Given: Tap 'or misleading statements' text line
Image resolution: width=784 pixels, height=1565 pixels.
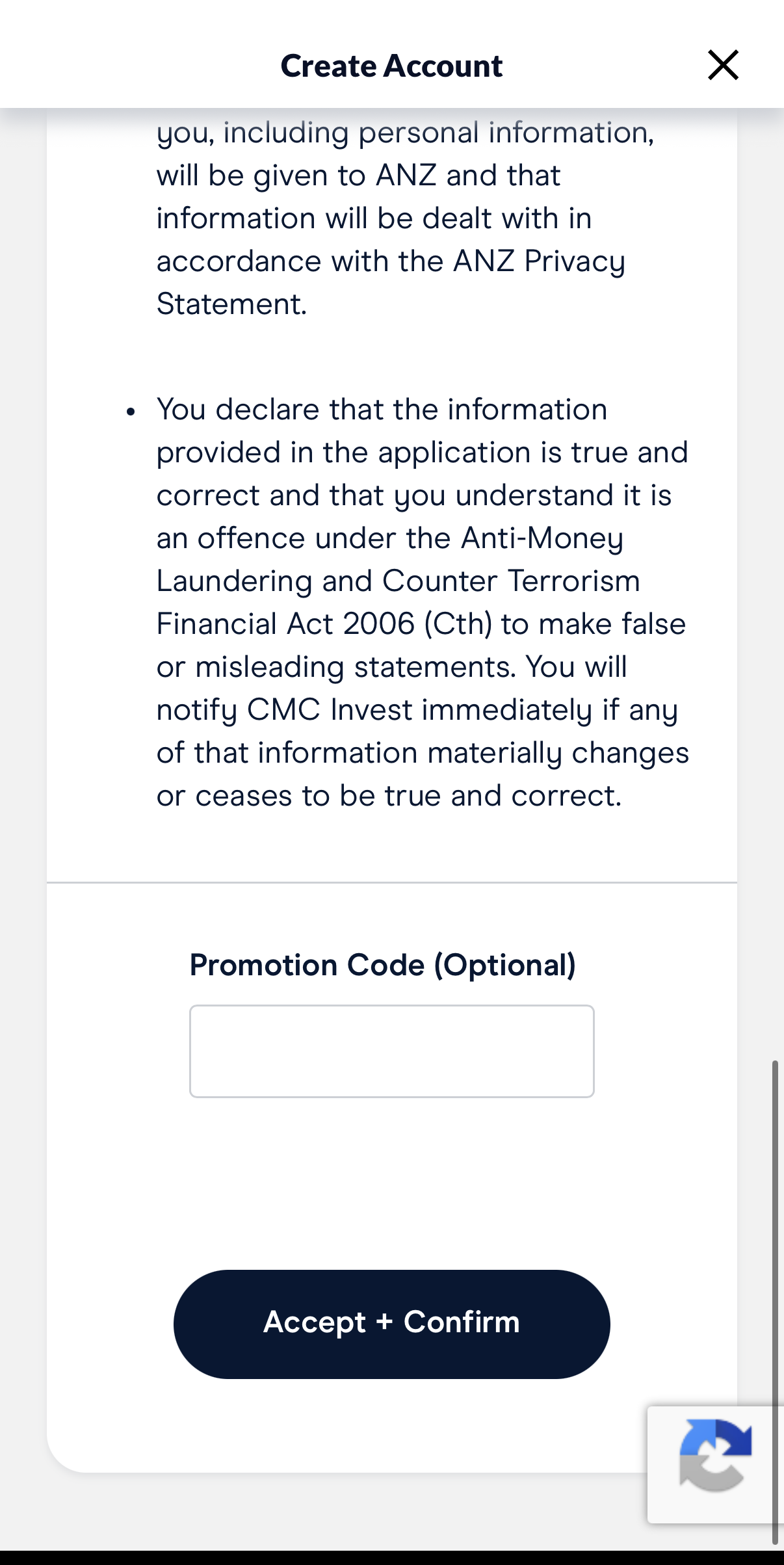Looking at the screenshot, I should click(391, 666).
